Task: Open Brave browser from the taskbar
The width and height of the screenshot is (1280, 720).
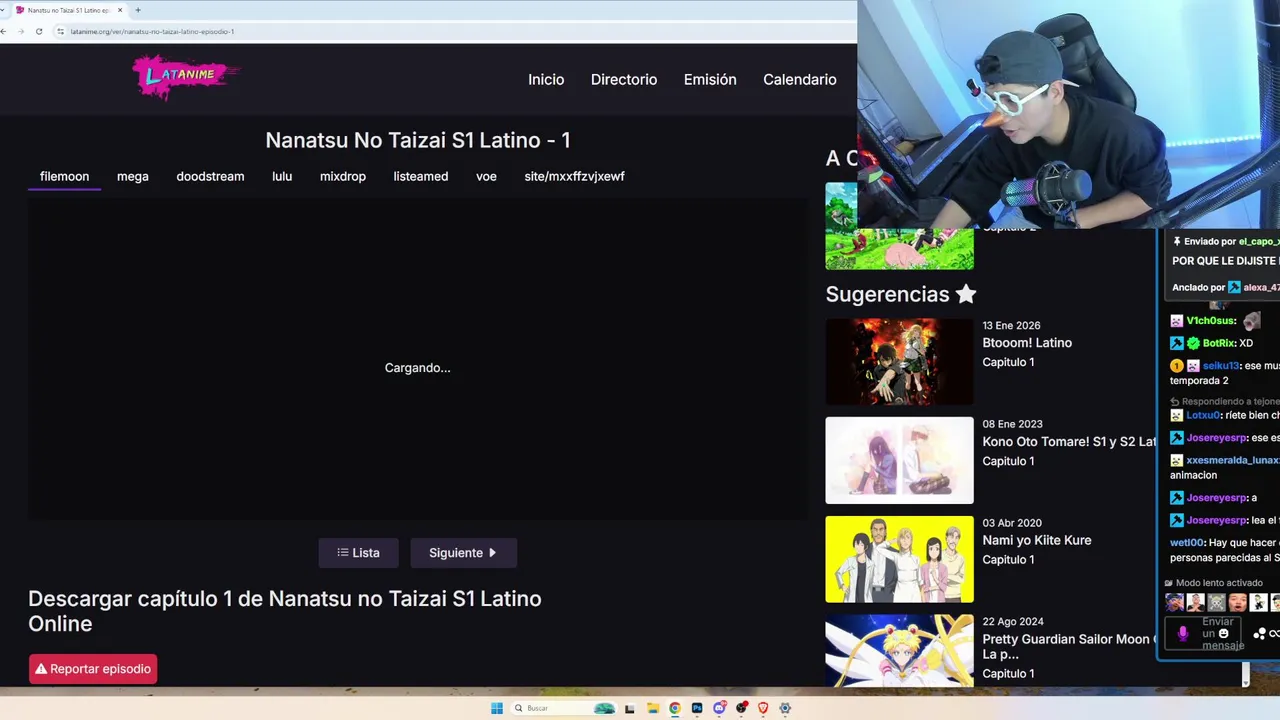Action: coord(763,708)
